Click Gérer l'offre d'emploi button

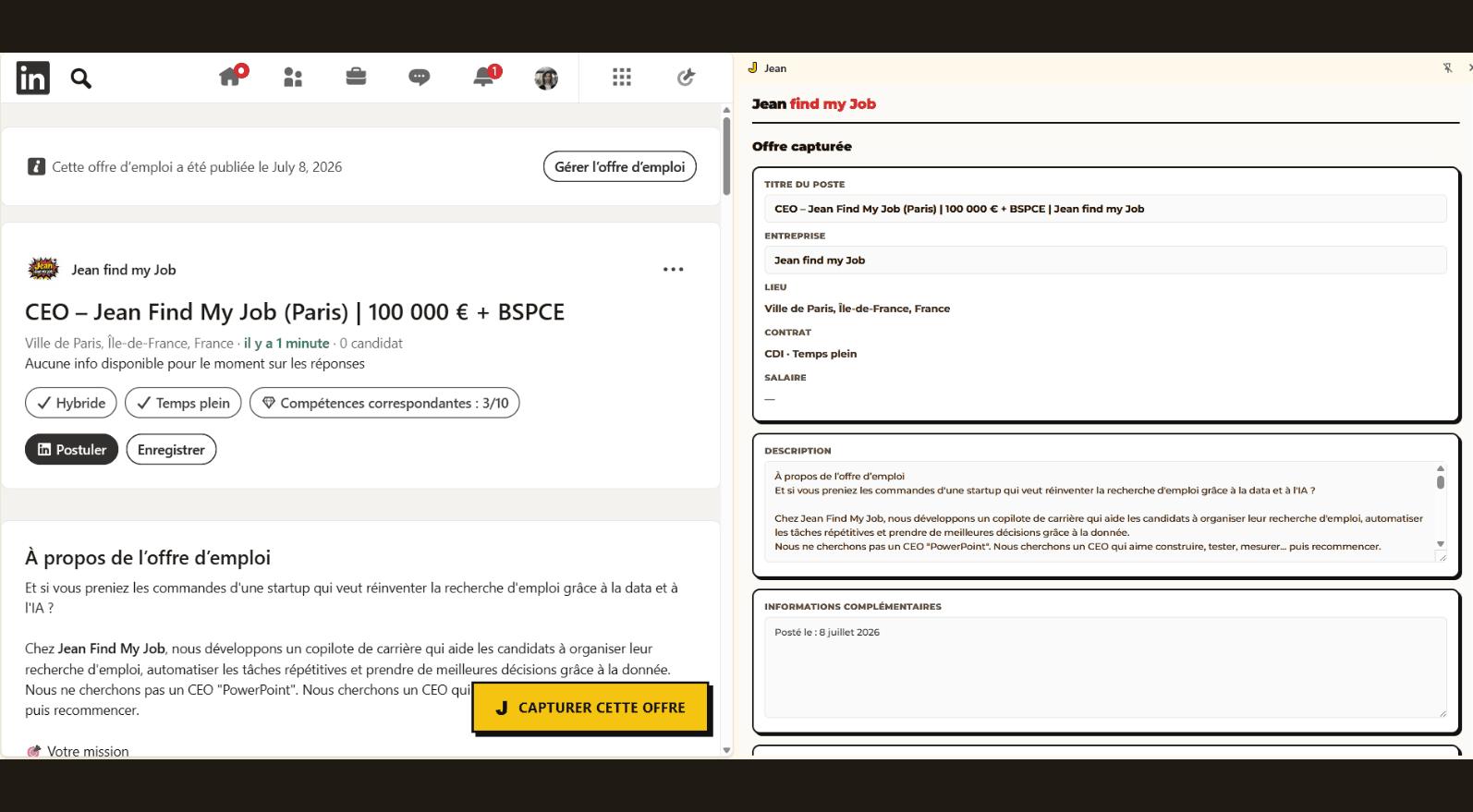[619, 166]
